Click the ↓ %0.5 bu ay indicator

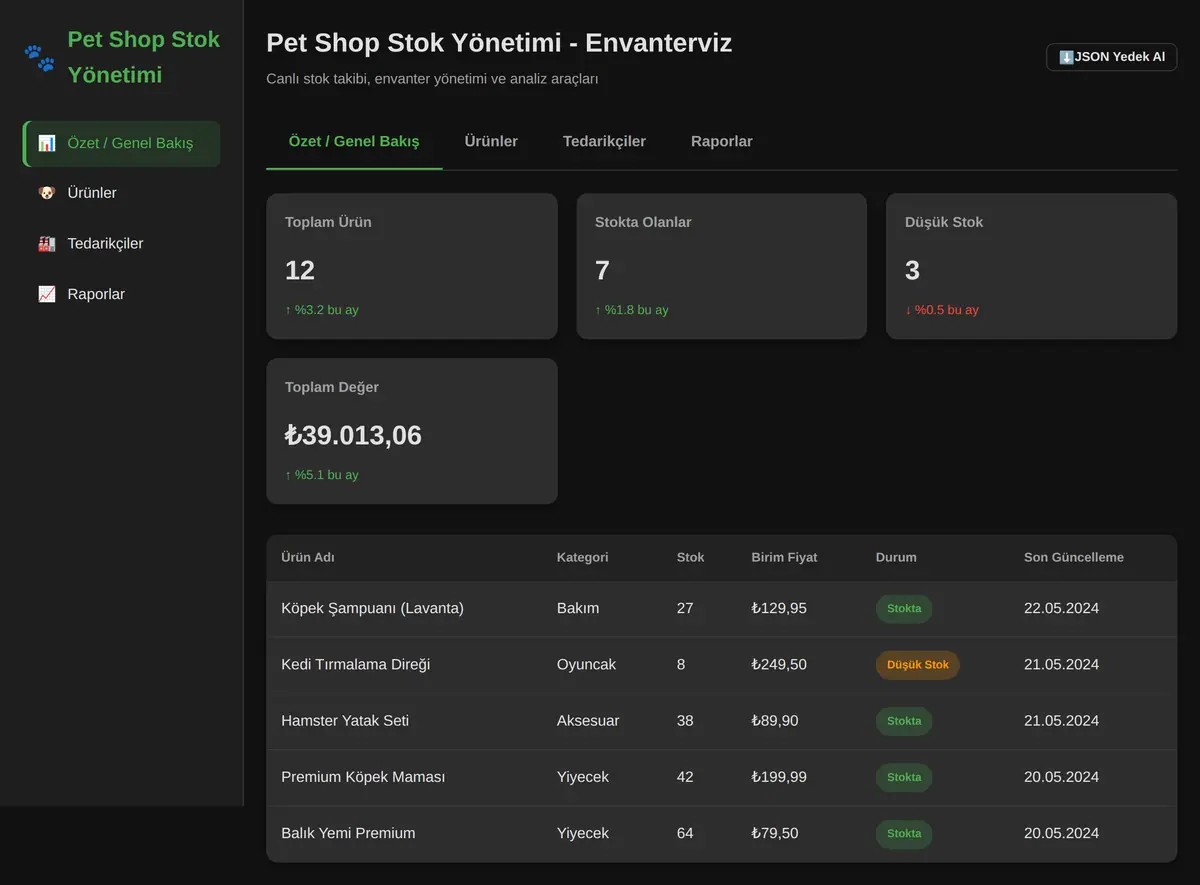tap(942, 310)
